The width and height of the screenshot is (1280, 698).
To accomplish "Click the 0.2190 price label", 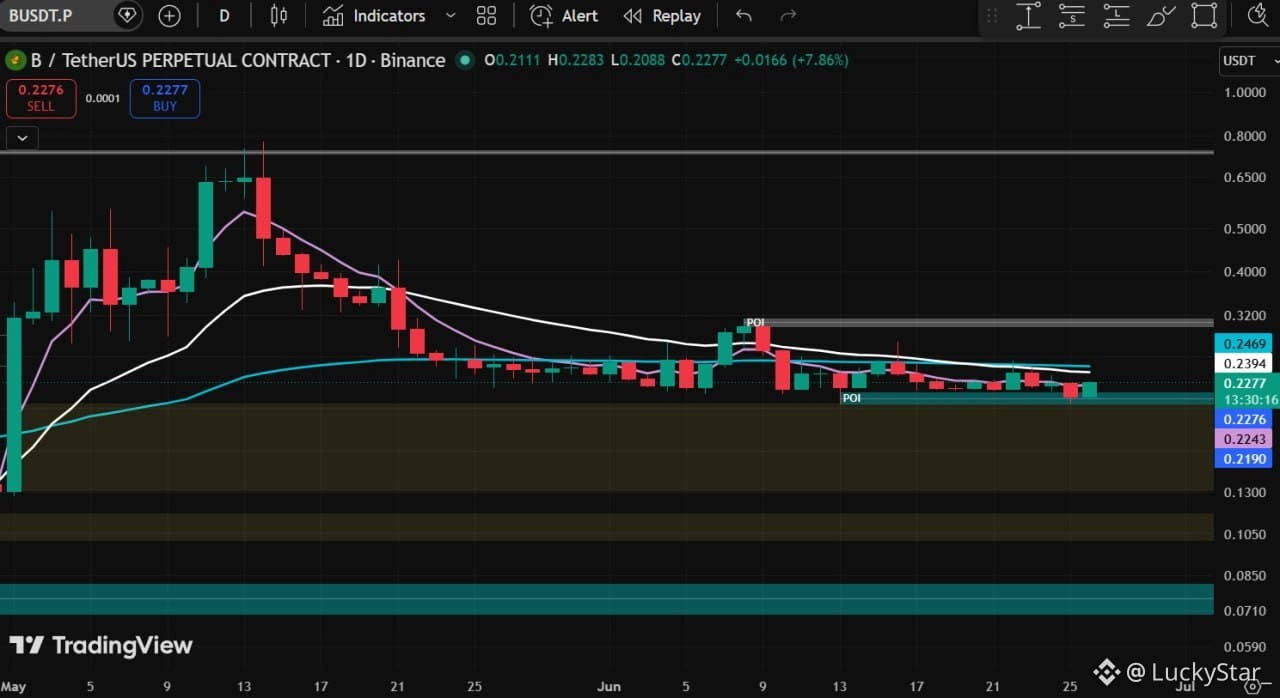I will 1245,459.
